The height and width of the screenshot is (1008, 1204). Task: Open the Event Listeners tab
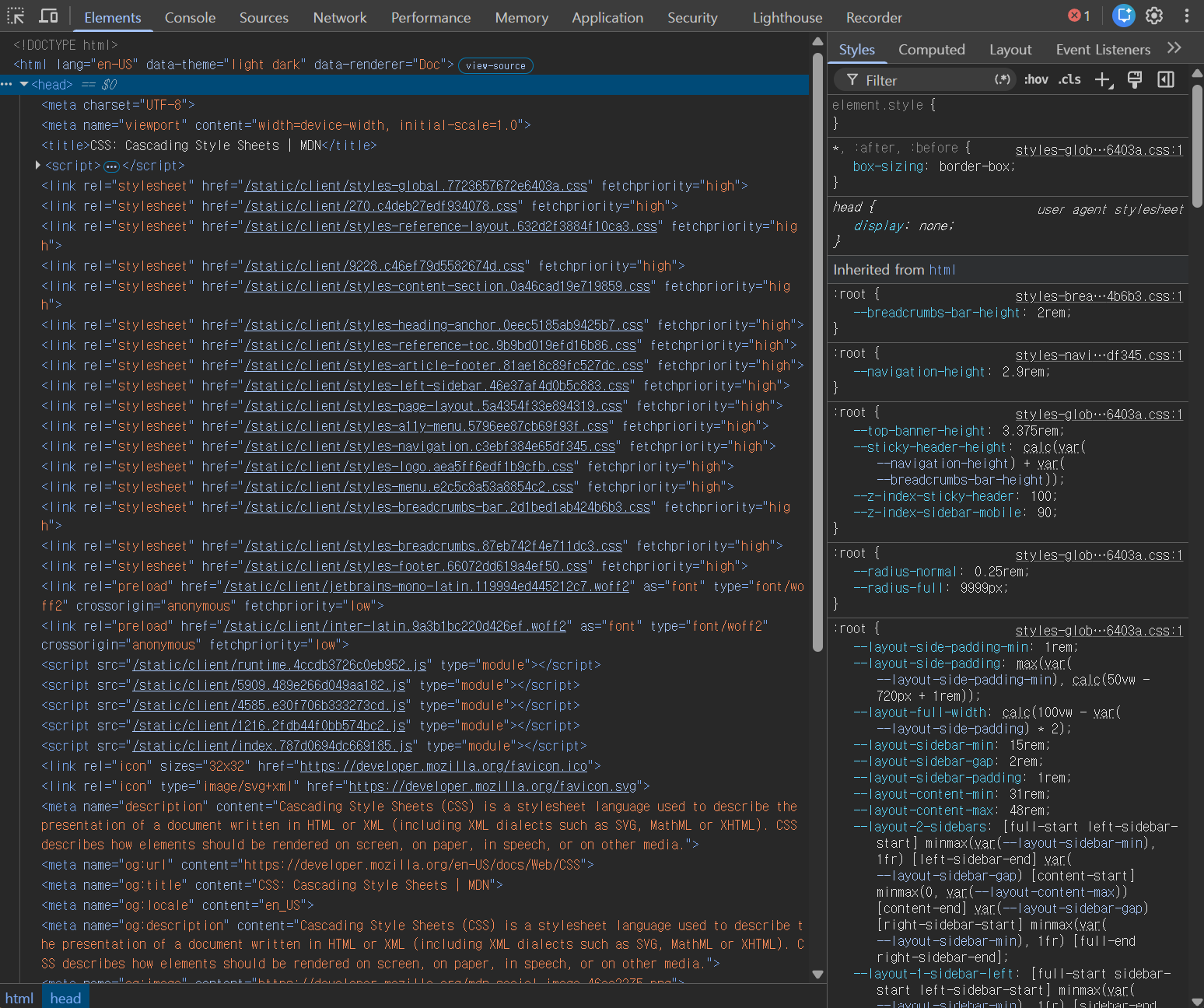click(x=1103, y=50)
